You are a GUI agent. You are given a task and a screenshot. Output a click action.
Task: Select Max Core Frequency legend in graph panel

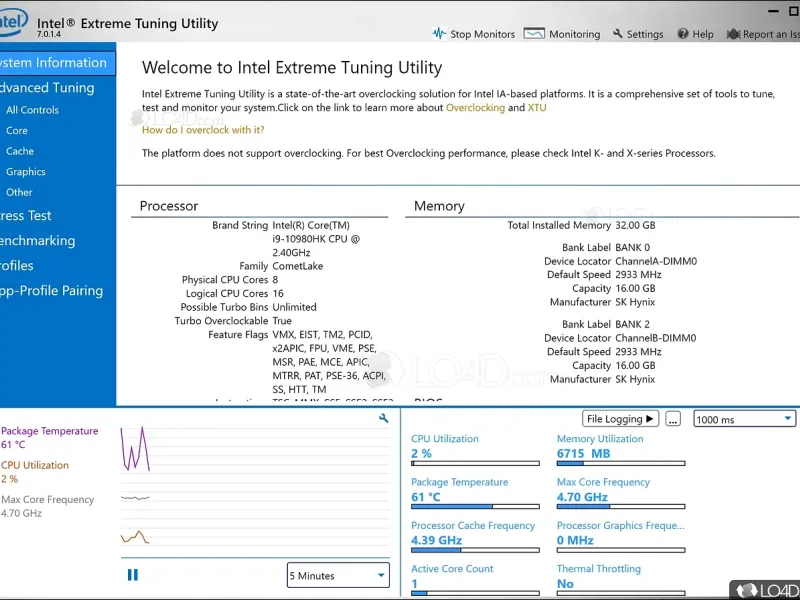click(47, 499)
